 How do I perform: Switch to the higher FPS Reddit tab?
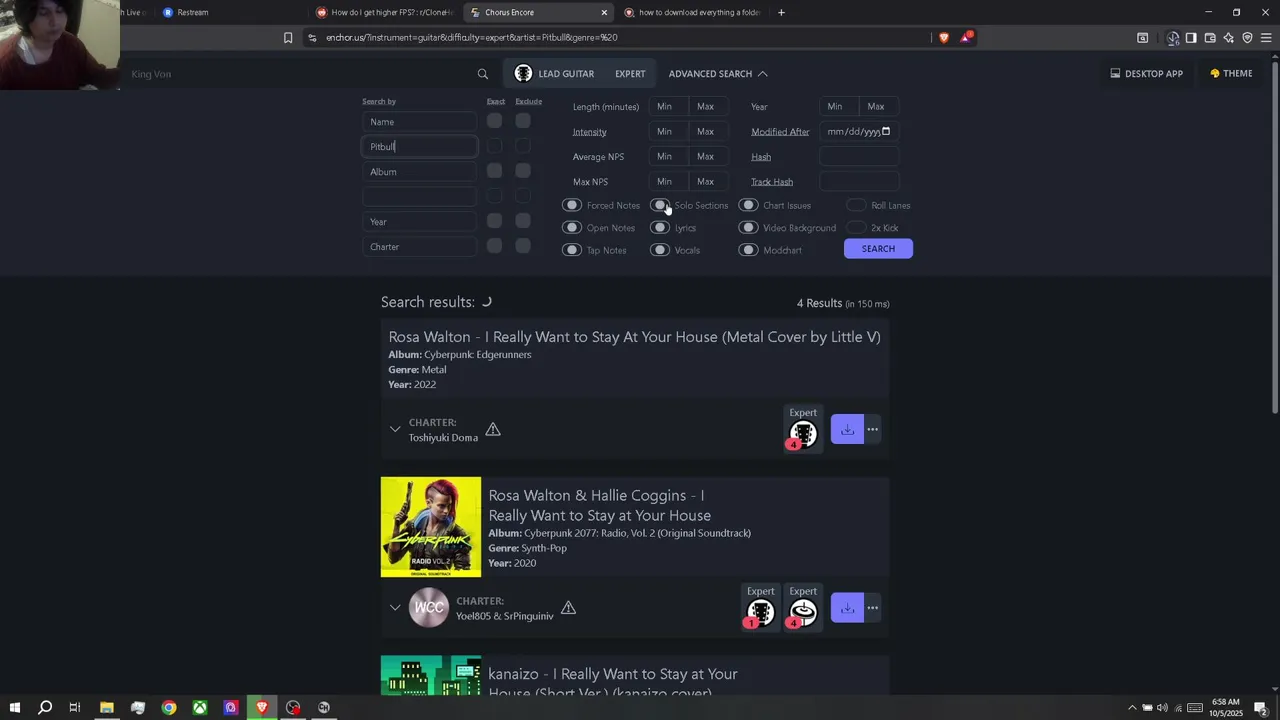tap(385, 13)
